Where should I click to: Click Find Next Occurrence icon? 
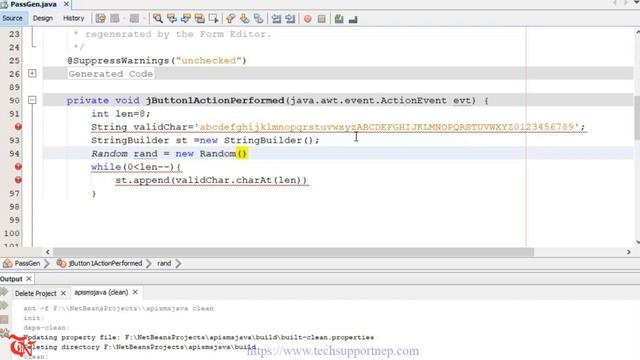point(186,18)
